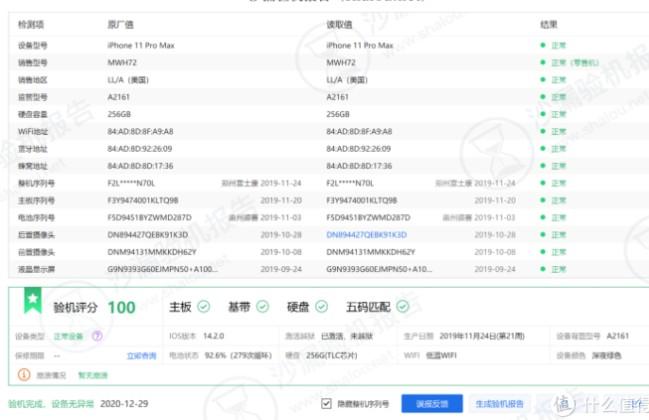The height and width of the screenshot is (420, 649).
Task: Select WiFi address 84:AD:8D:8F:A9:A8 in 原厂值 column
Action: click(x=140, y=132)
